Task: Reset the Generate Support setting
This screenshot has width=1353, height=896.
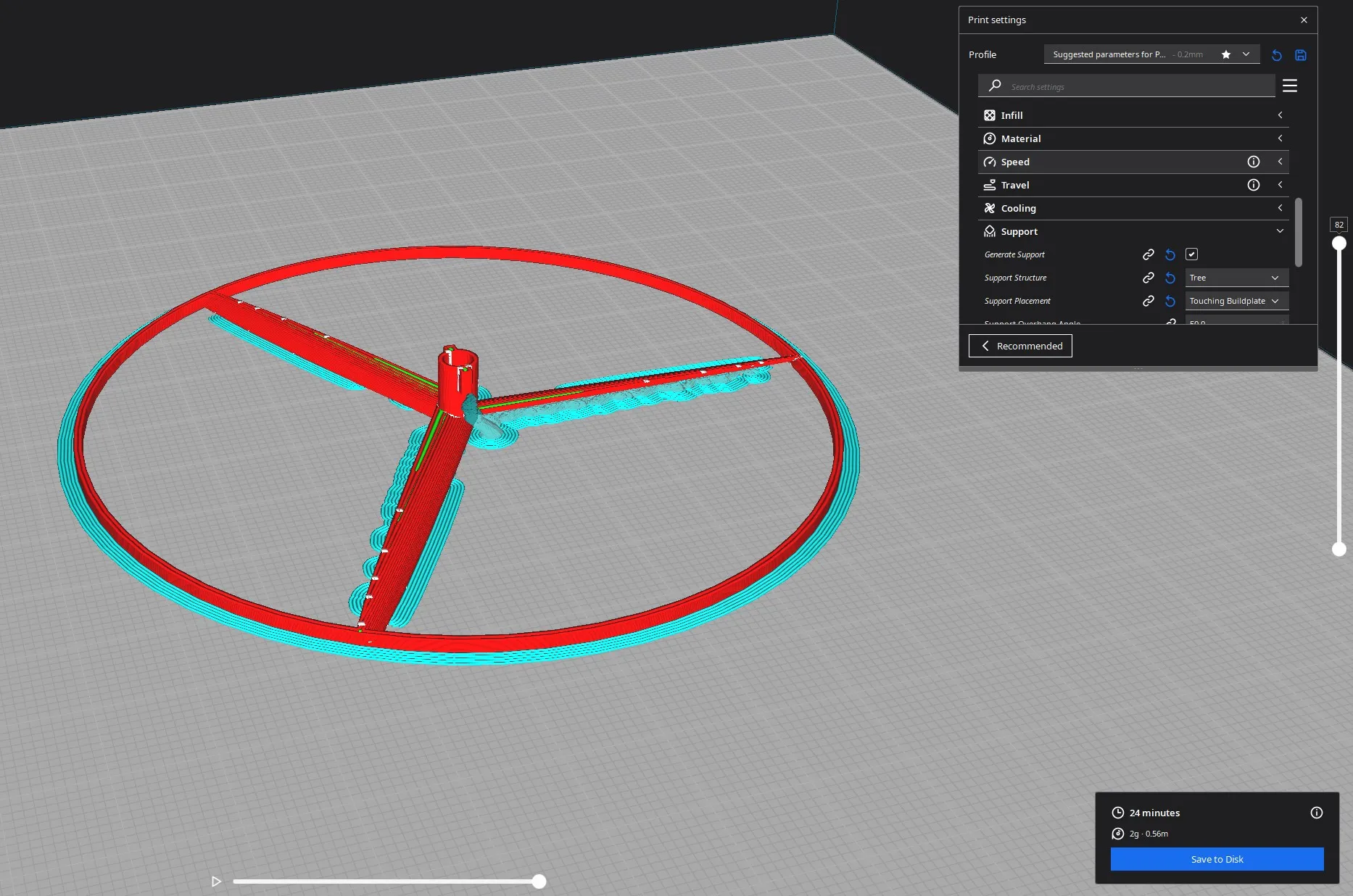Action: click(x=1170, y=254)
